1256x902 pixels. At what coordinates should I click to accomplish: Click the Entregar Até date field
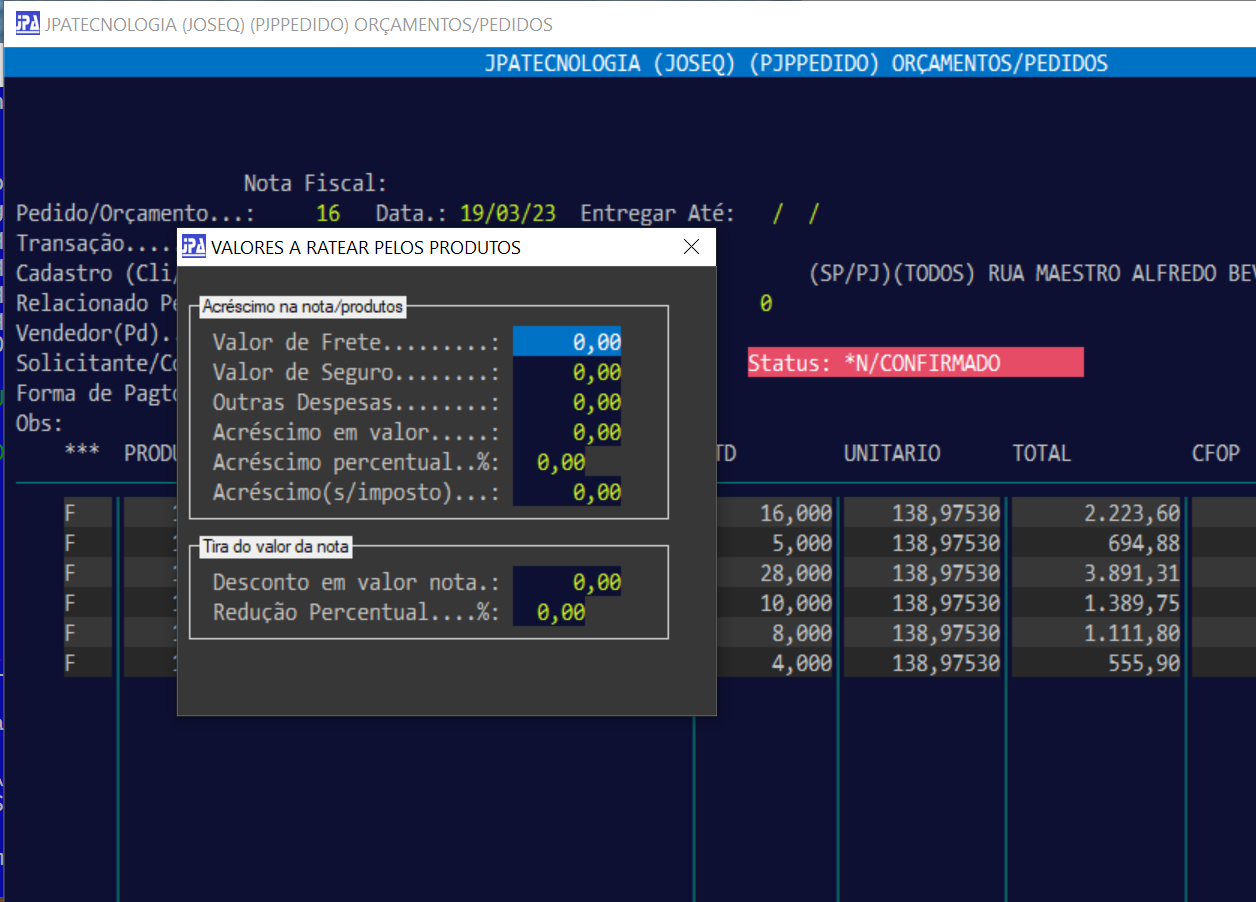pyautogui.click(x=796, y=214)
